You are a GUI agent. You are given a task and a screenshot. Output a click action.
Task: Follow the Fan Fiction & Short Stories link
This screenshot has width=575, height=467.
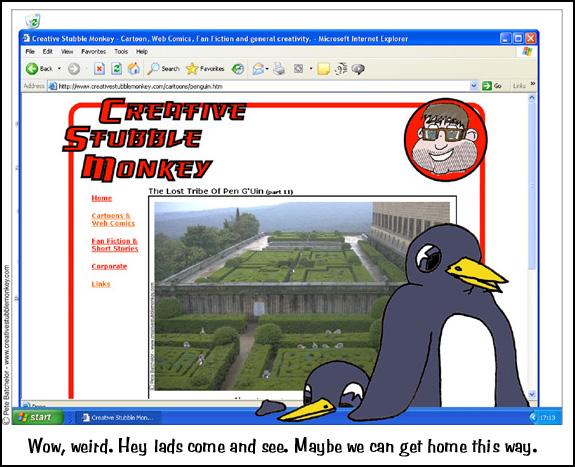click(x=115, y=245)
